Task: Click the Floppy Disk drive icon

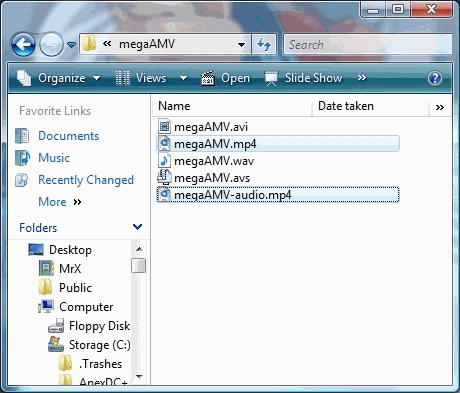Action: 56,326
